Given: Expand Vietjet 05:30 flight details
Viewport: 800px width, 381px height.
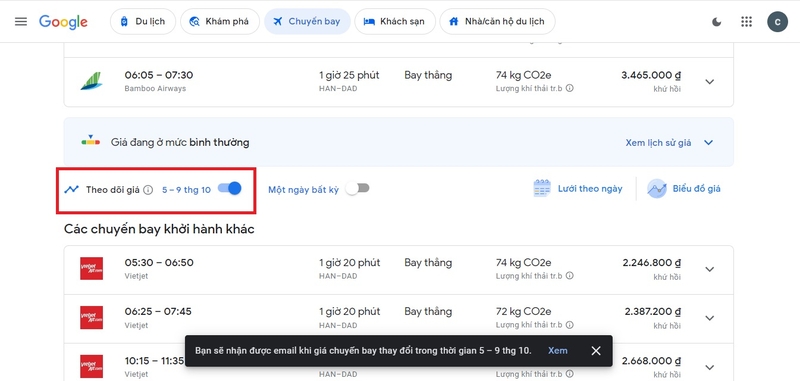Looking at the screenshot, I should tap(710, 269).
